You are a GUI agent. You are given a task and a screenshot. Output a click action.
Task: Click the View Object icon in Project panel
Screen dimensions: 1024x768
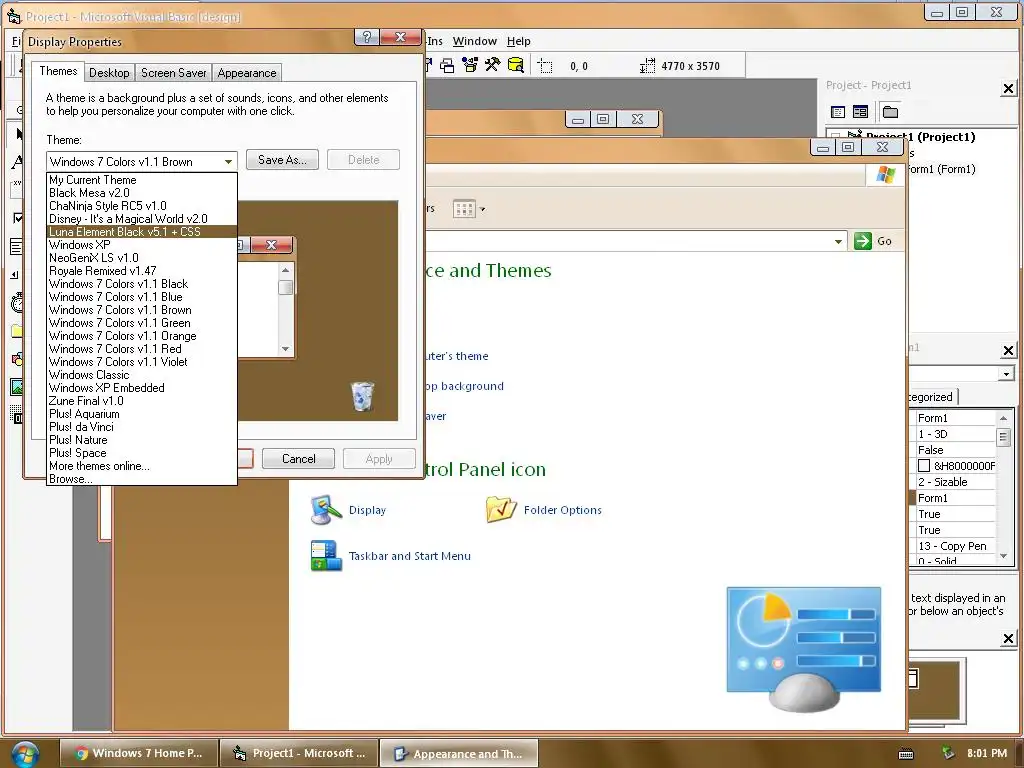pos(861,112)
